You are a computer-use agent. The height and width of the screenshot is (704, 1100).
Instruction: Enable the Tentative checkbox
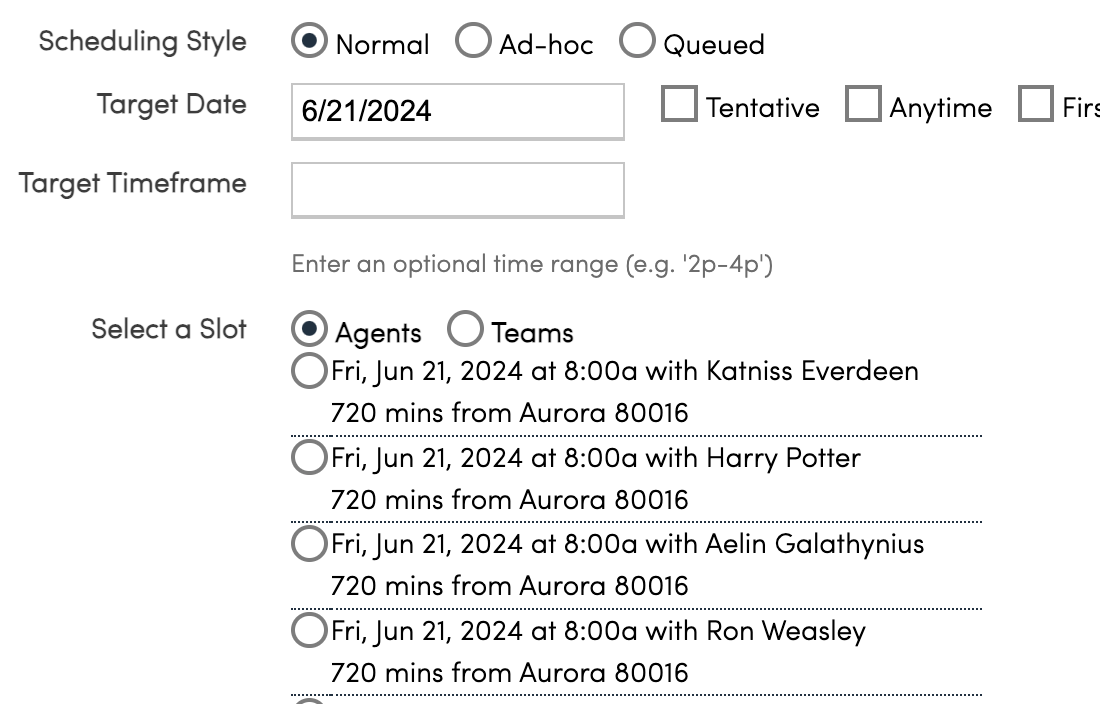(679, 105)
